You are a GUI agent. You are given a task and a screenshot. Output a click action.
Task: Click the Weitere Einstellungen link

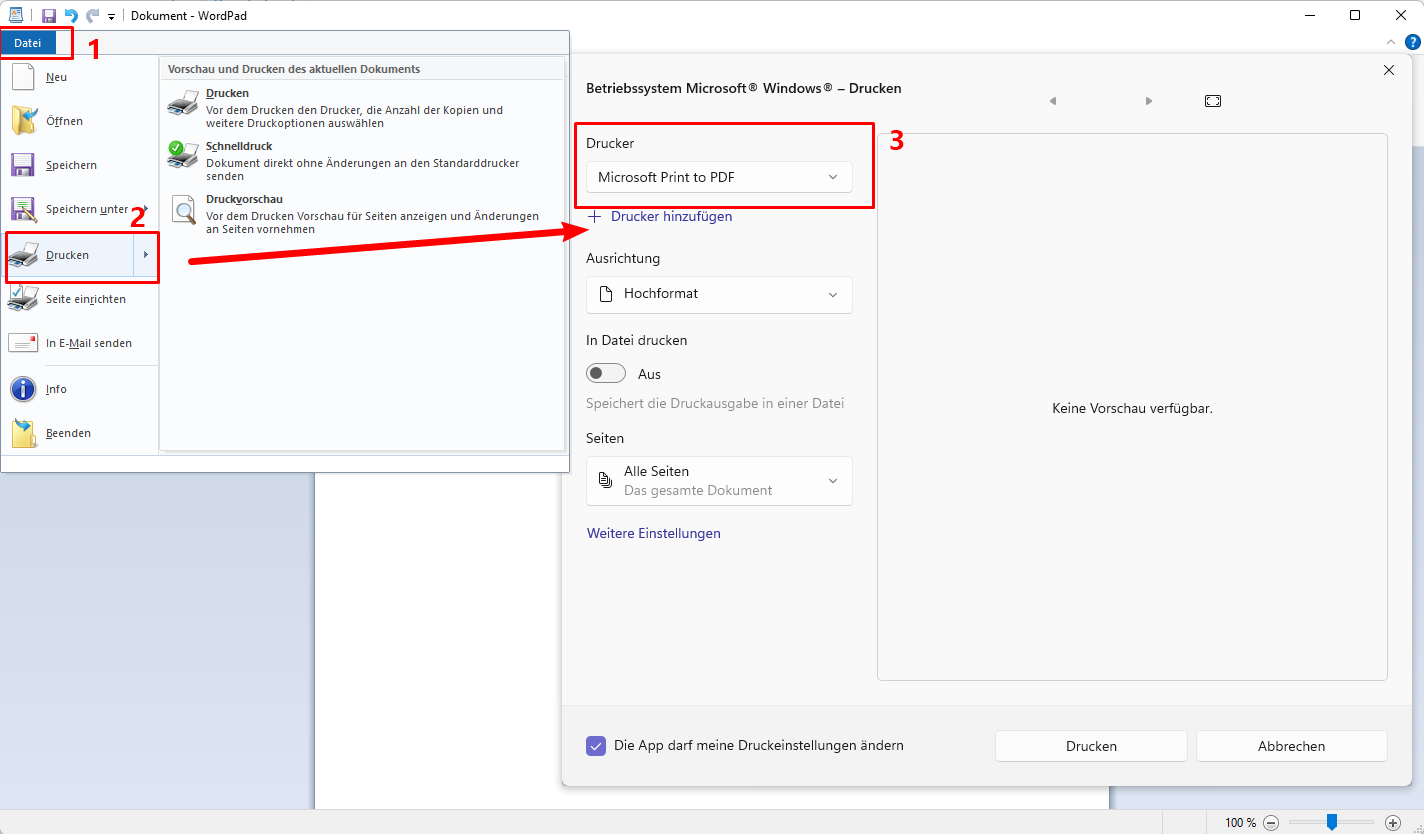coord(654,533)
